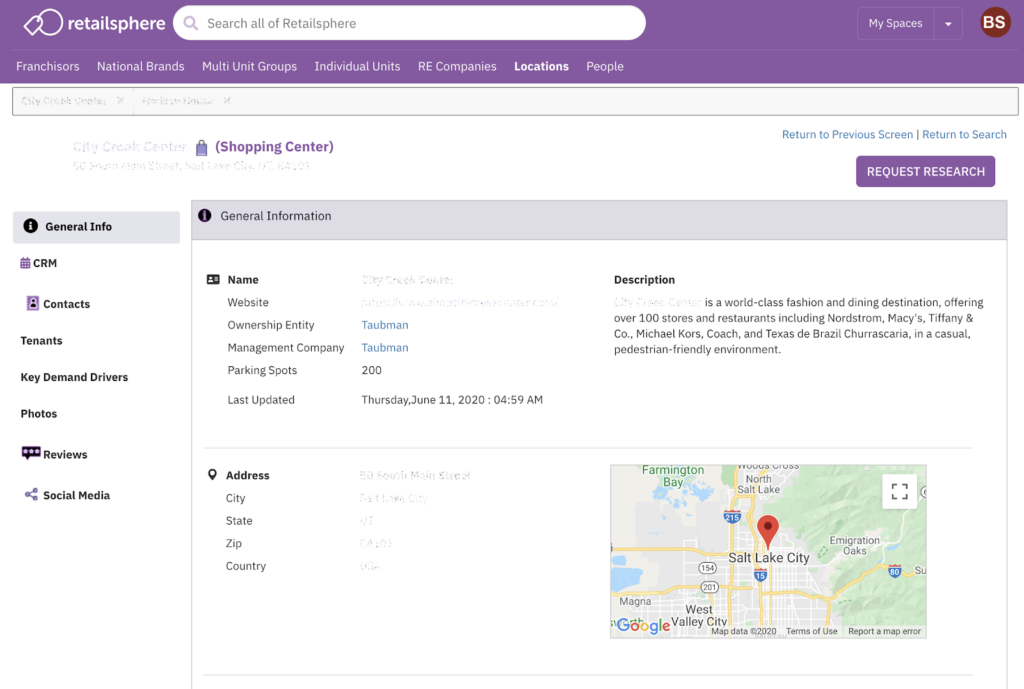The width and height of the screenshot is (1024, 689).
Task: Open the Photos section
Action: point(39,414)
